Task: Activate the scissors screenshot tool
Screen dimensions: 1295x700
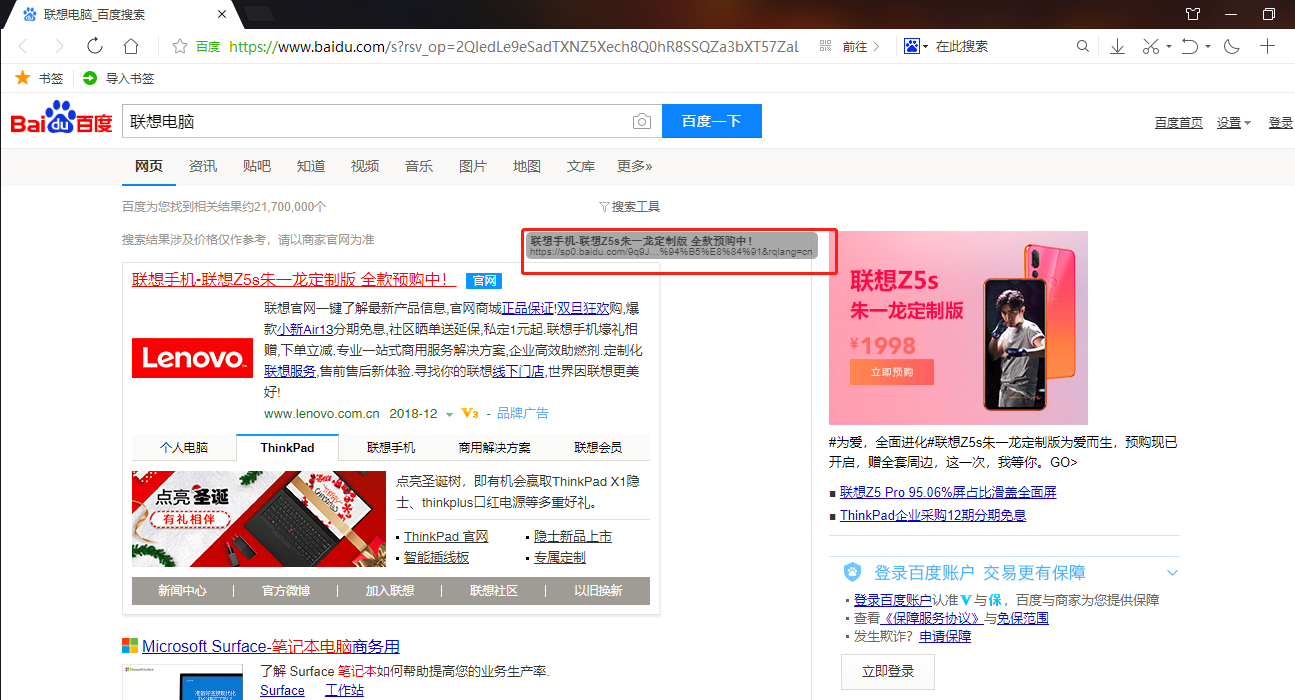Action: tap(1150, 46)
